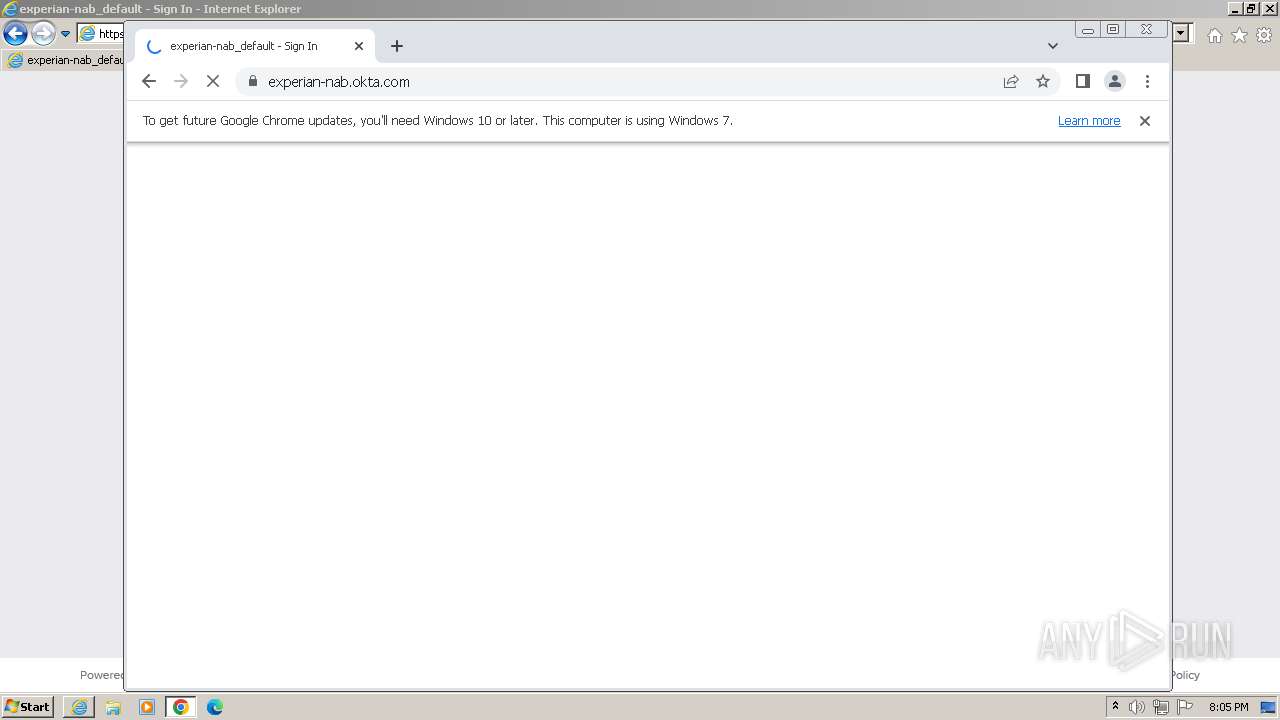Expand Internet Explorer address bar dropdown
Viewport: 1280px width, 720px height.
point(1181,34)
